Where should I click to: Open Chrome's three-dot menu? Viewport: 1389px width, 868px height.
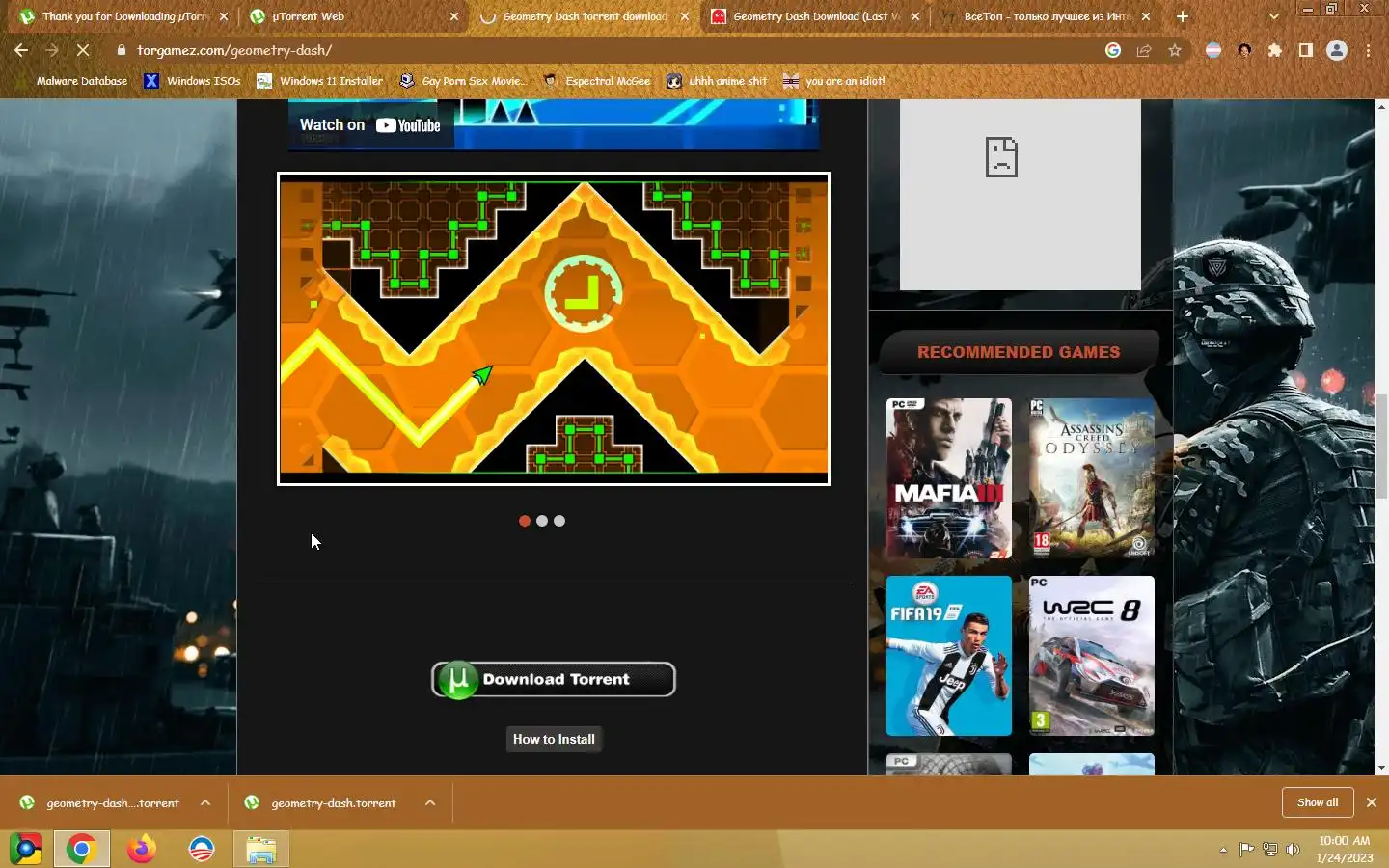pos(1368,50)
